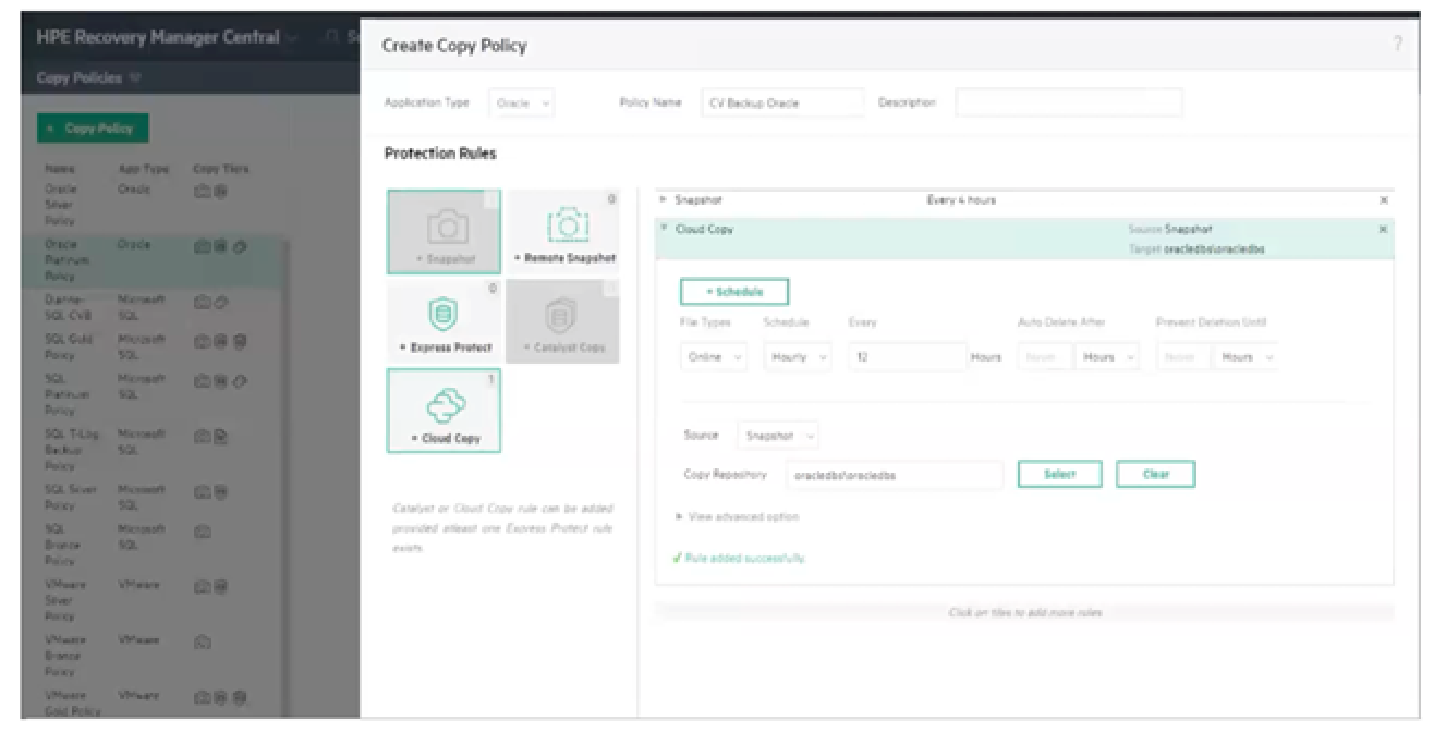Open the Application Type dropdown
Screen dimensions: 1434x745
[x=523, y=103]
